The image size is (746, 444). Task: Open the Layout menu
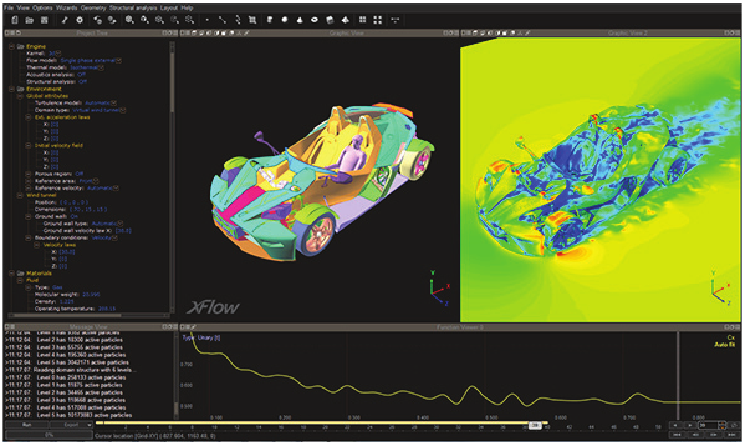[169, 8]
